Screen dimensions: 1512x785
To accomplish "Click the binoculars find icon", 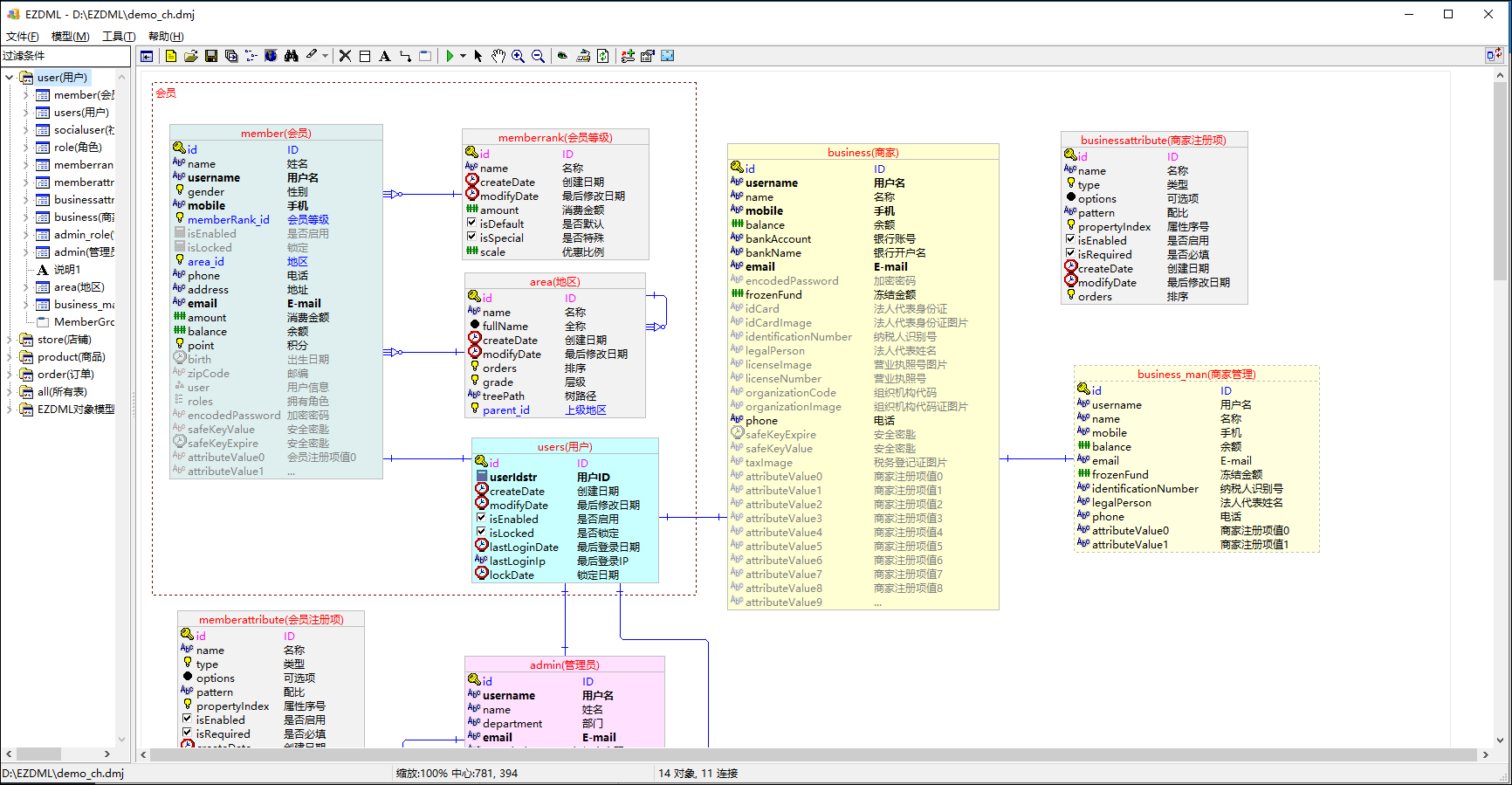I will click(x=291, y=56).
